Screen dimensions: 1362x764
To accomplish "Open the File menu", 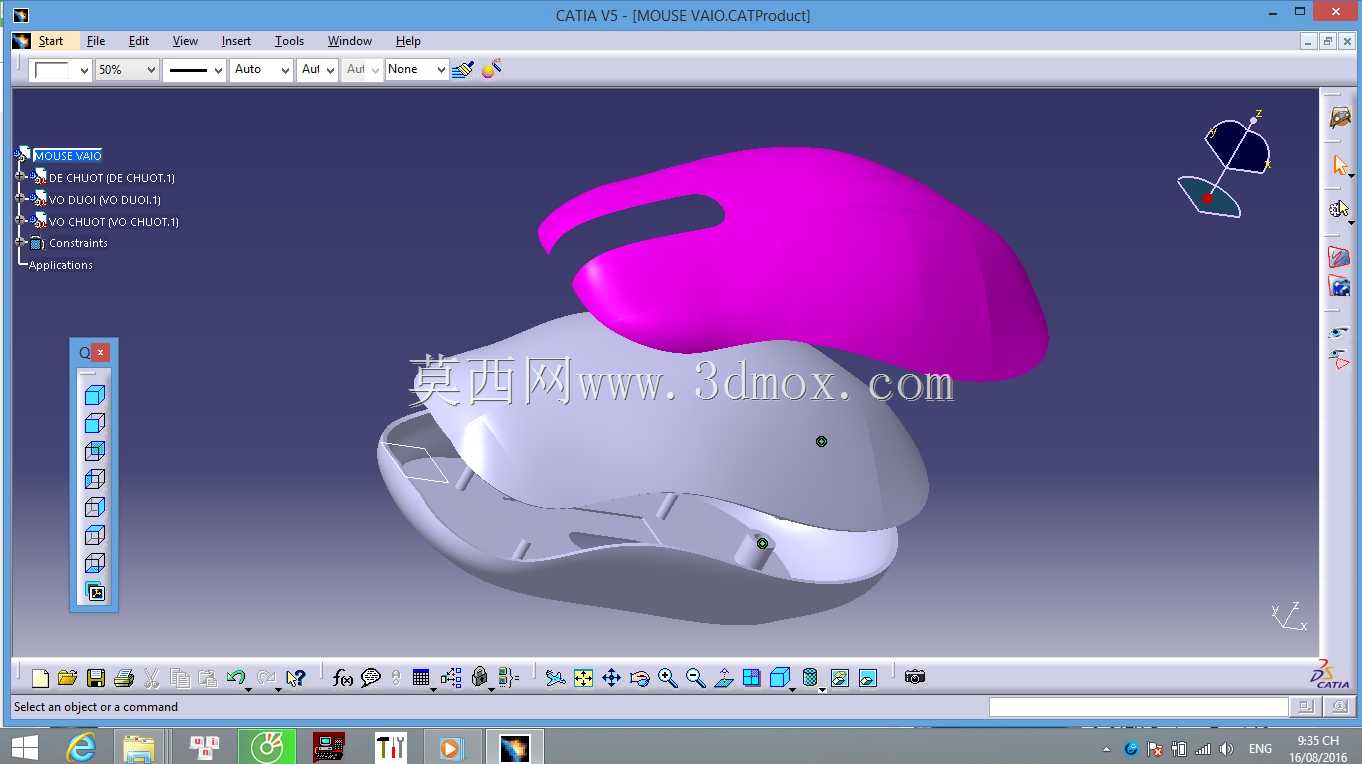I will click(x=96, y=41).
